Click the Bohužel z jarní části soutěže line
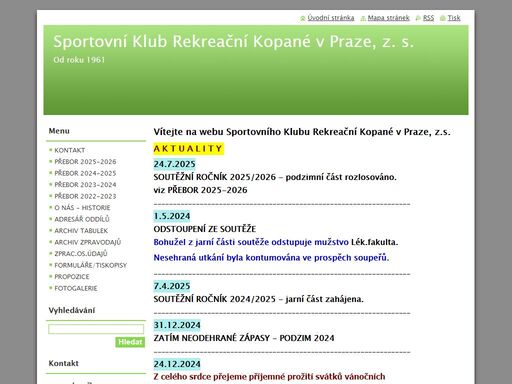512x384 pixels. 276,242
